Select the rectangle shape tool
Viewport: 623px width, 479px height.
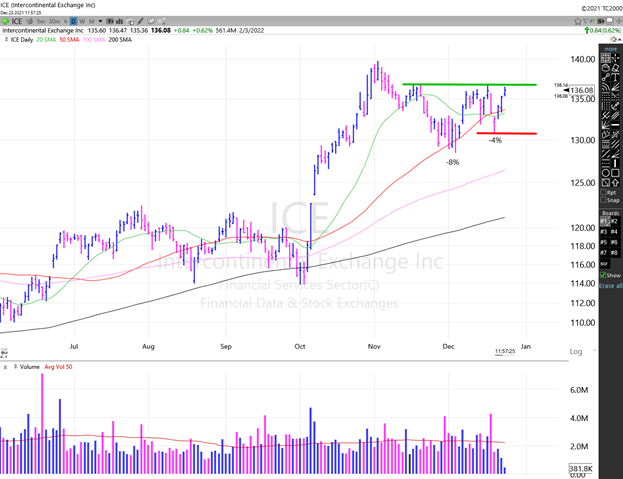pyautogui.click(x=615, y=173)
